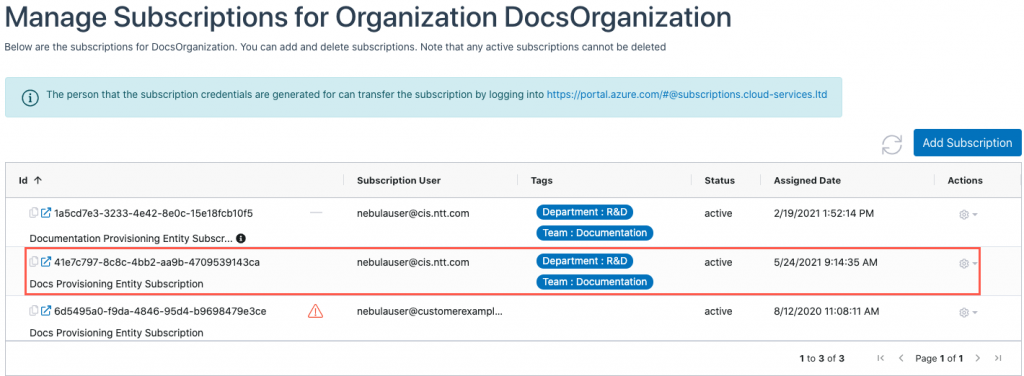This screenshot has height=376, width=1024.
Task: Click Department : R&D tag in 41e7c797 row
Action: click(x=585, y=261)
